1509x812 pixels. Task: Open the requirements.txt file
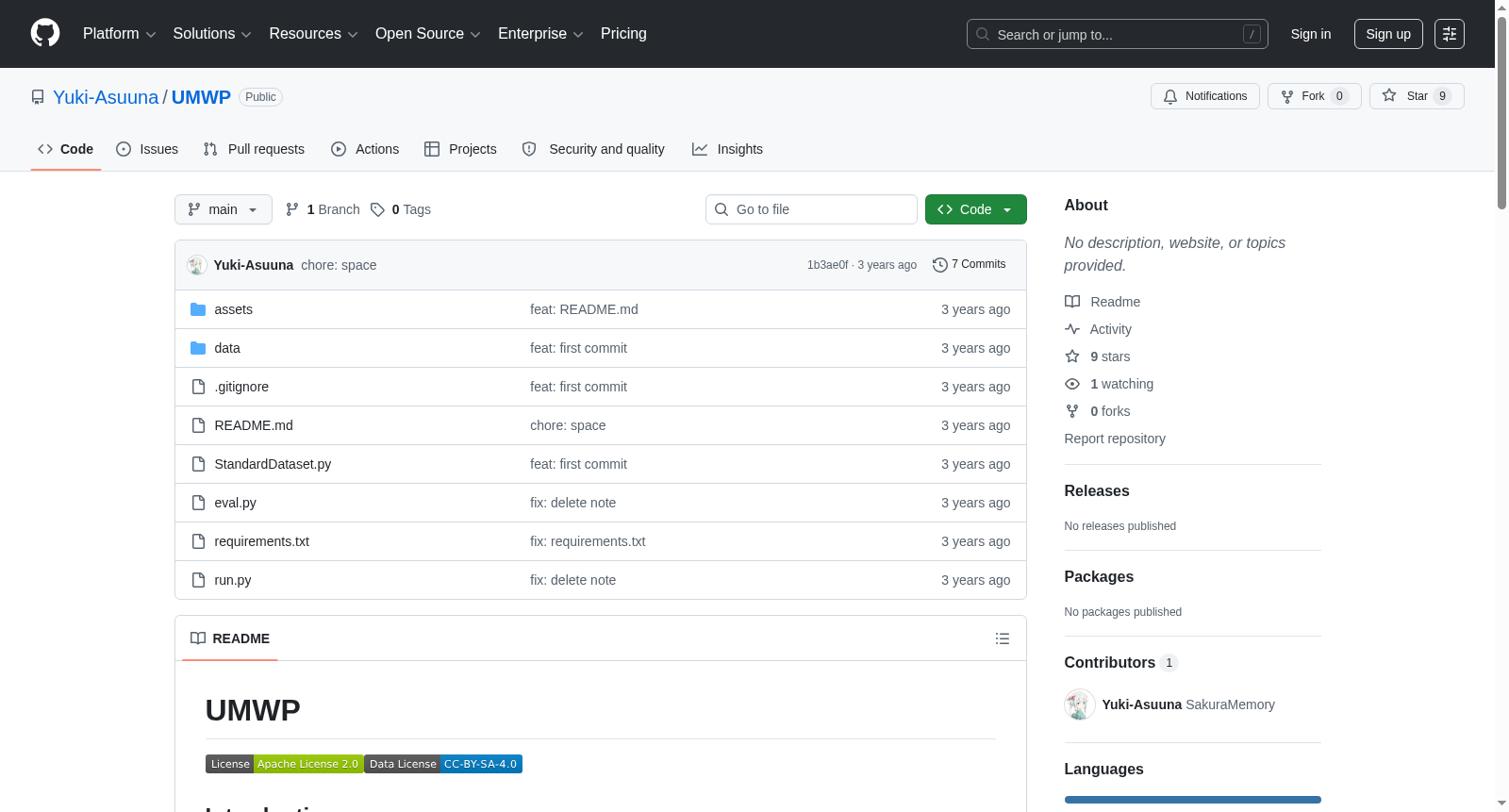click(261, 541)
